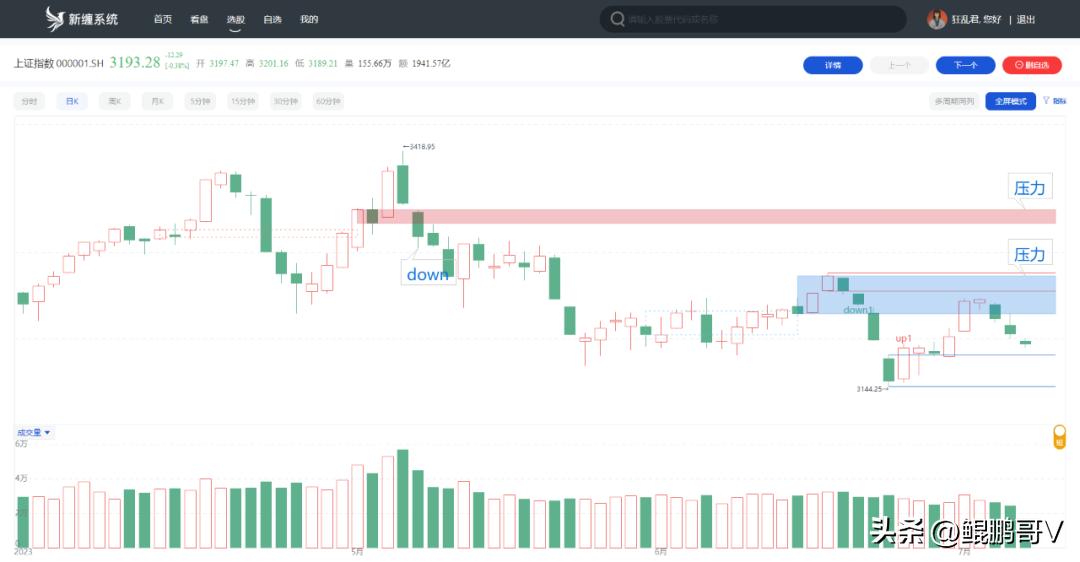Open the user avatar profile
The height and width of the screenshot is (562, 1080).
point(937,19)
